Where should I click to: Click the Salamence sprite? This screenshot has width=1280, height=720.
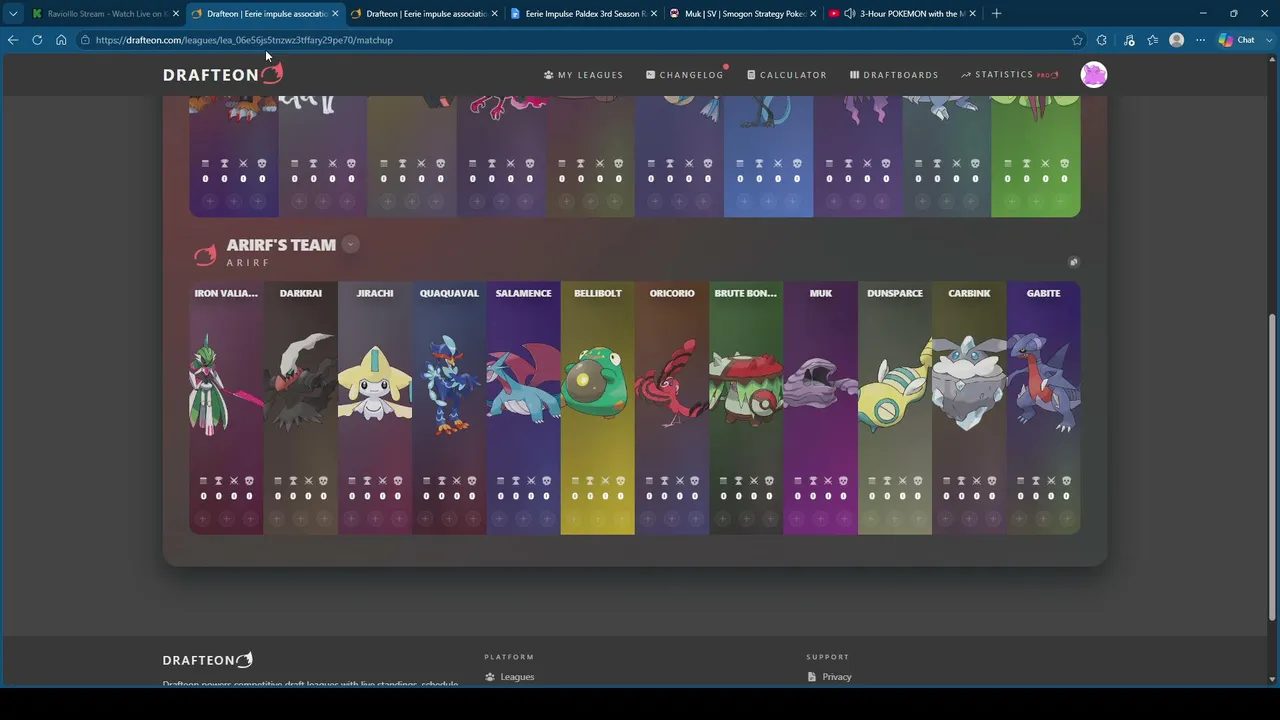click(x=523, y=383)
